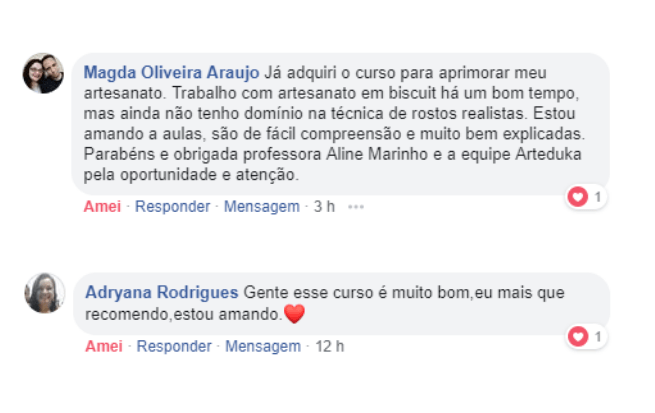Open Adryana Rodrigues's profile picture
The image size is (655, 413).
point(45,293)
